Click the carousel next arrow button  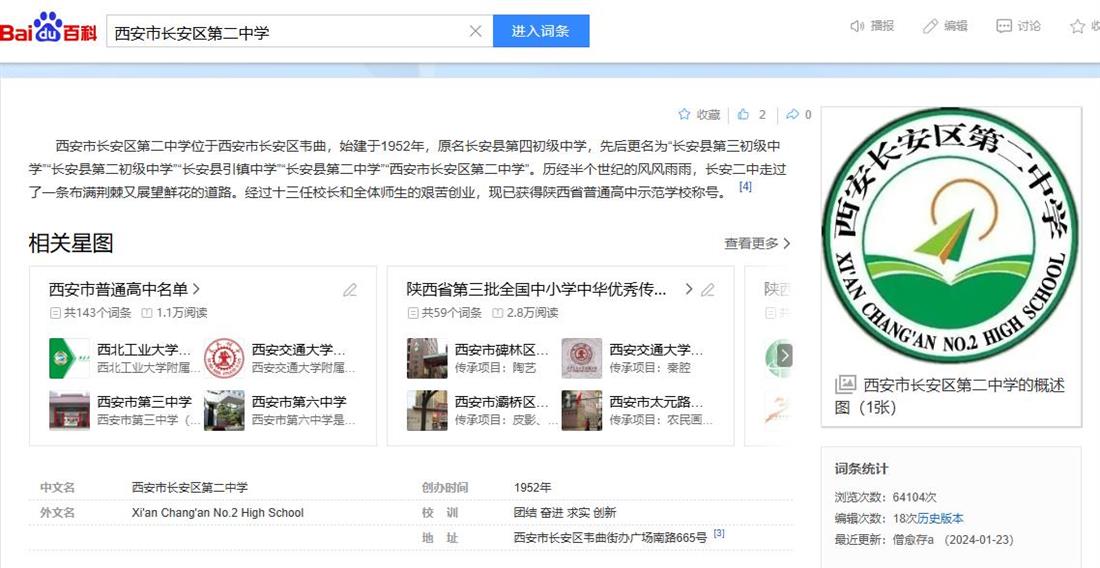784,356
